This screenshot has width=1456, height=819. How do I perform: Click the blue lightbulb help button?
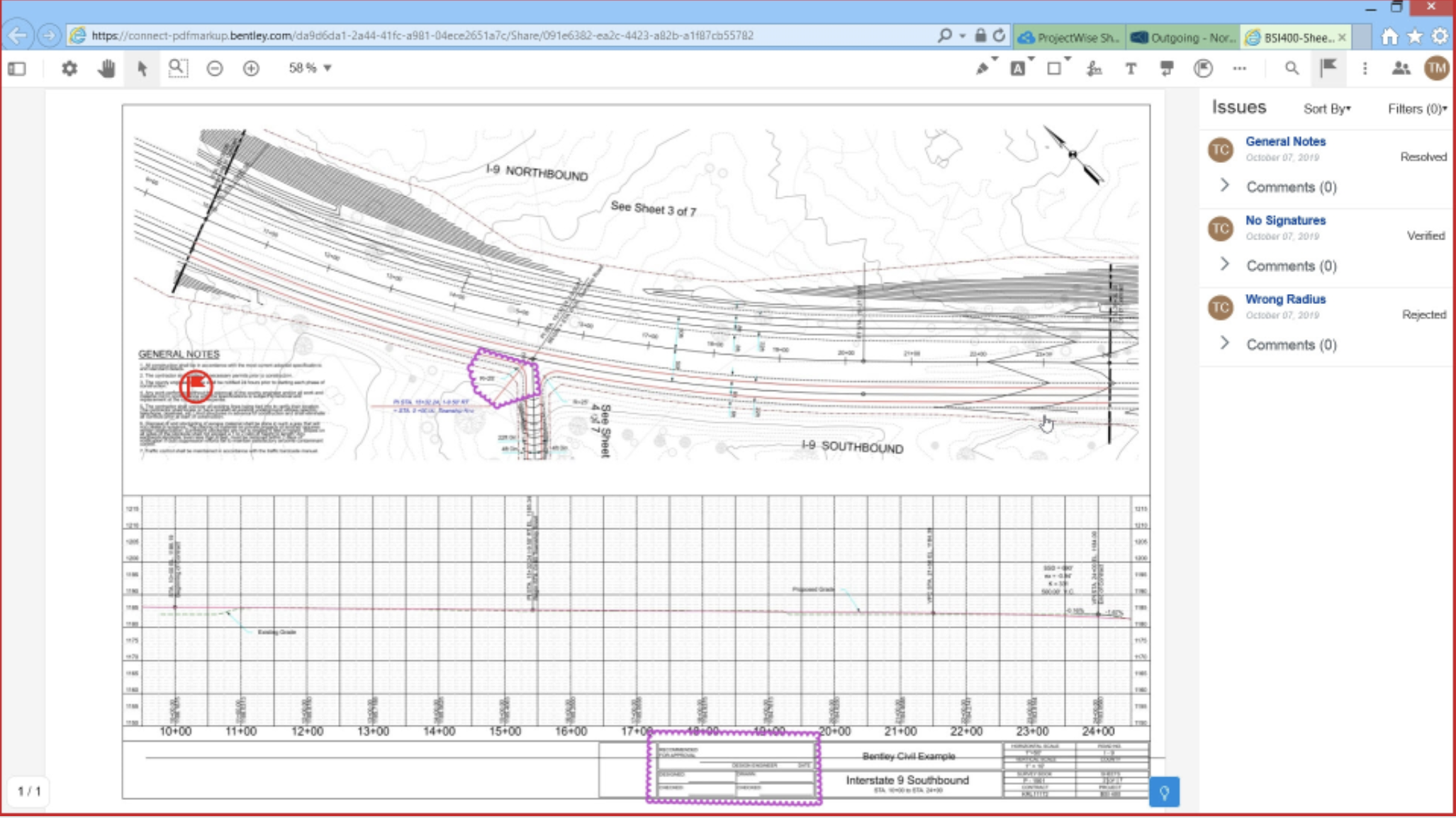coord(1164,792)
